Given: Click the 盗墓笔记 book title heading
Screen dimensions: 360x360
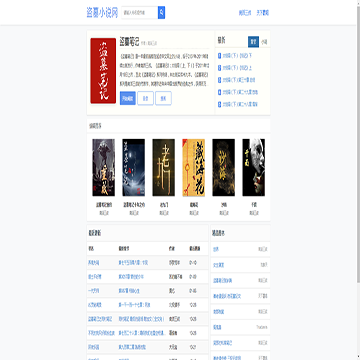Looking at the screenshot, I should click(x=129, y=42).
